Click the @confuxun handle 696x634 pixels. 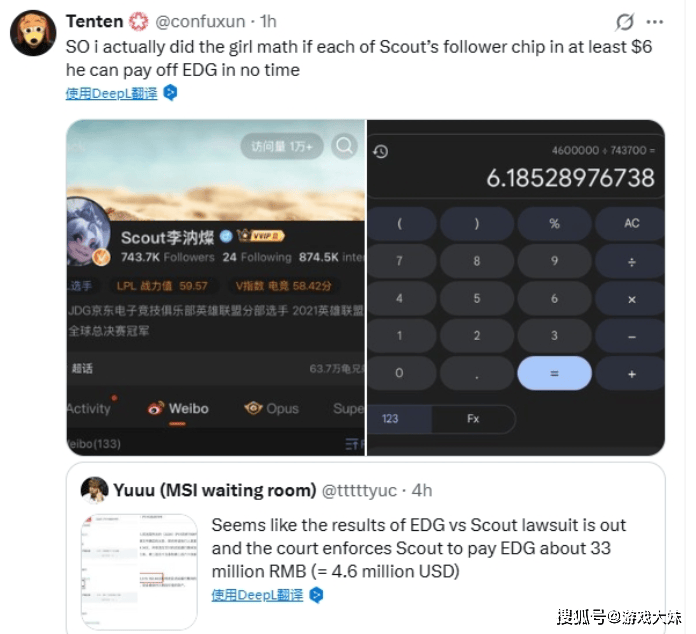pyautogui.click(x=200, y=21)
